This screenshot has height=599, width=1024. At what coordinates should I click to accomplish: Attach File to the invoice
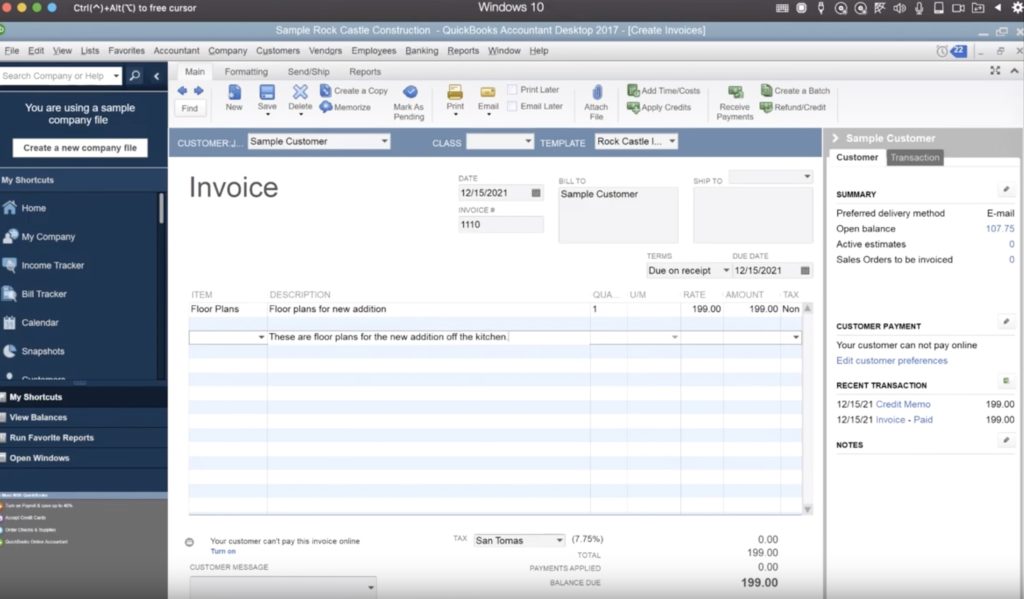click(596, 103)
